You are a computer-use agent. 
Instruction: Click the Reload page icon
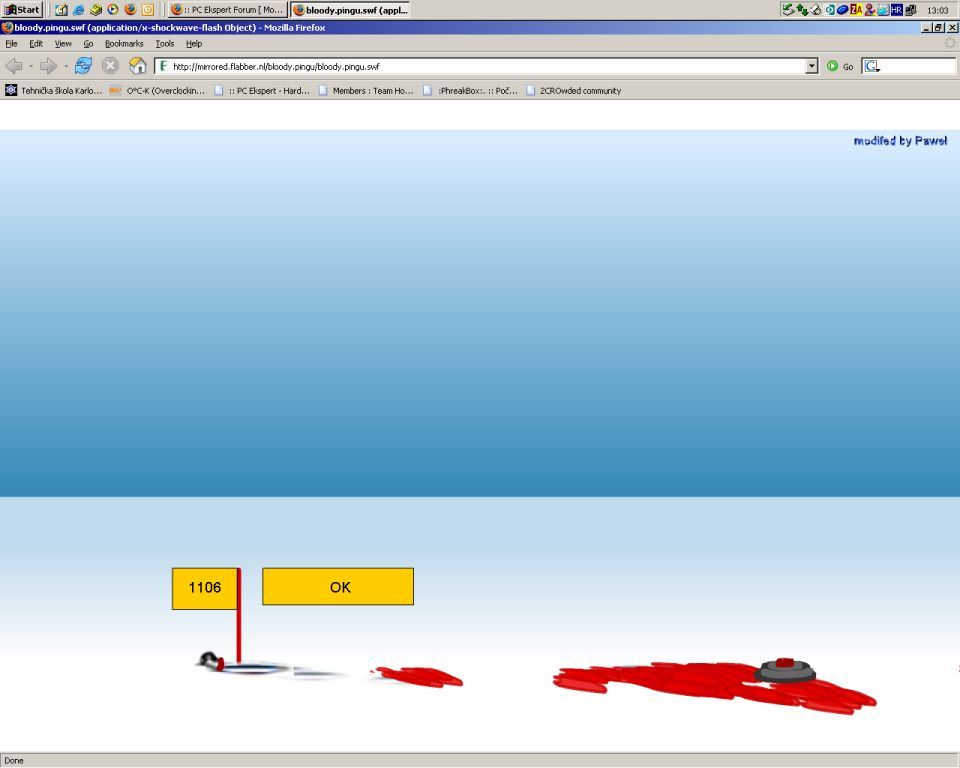tap(83, 66)
